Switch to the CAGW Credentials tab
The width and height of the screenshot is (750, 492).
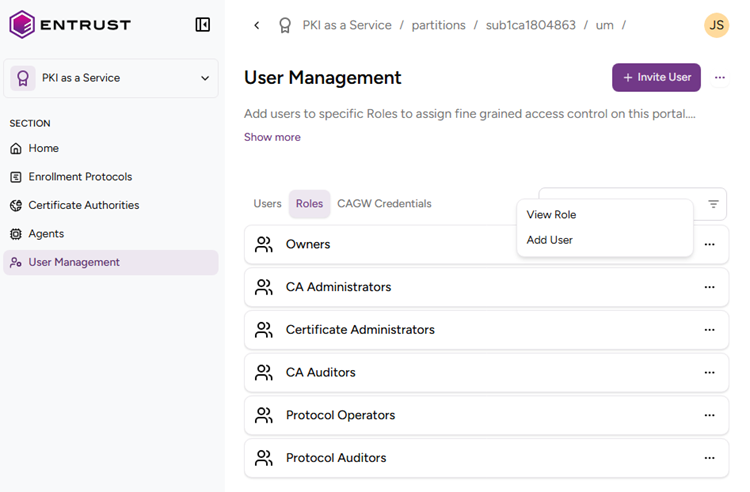click(384, 204)
